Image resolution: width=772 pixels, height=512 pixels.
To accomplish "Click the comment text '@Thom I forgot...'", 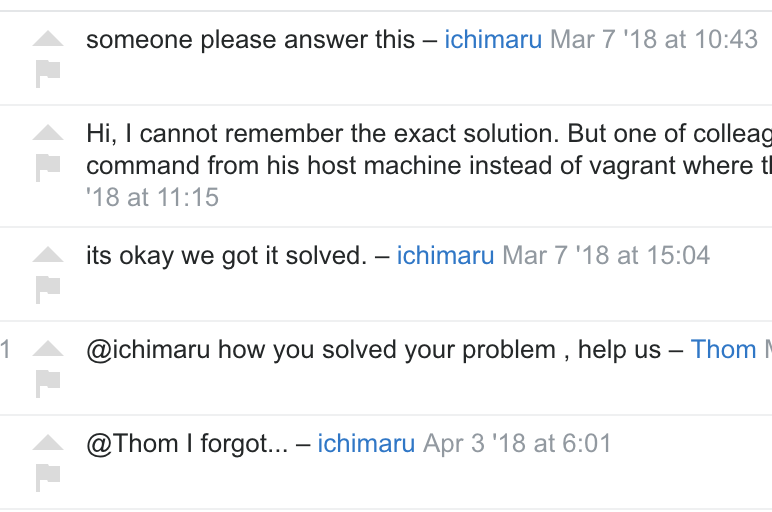I will point(187,444).
